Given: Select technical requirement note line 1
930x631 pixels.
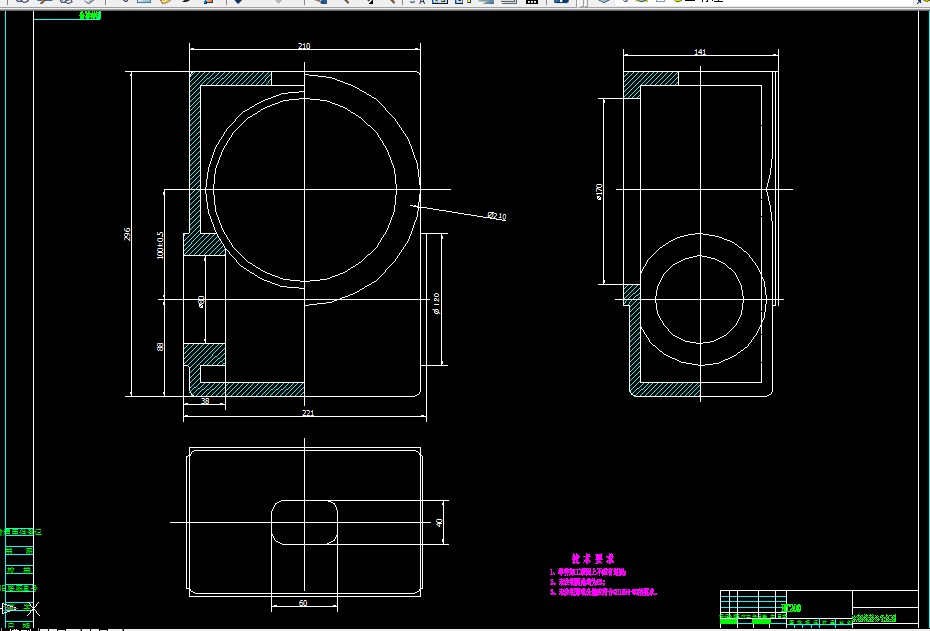Looking at the screenshot, I should point(588,573).
